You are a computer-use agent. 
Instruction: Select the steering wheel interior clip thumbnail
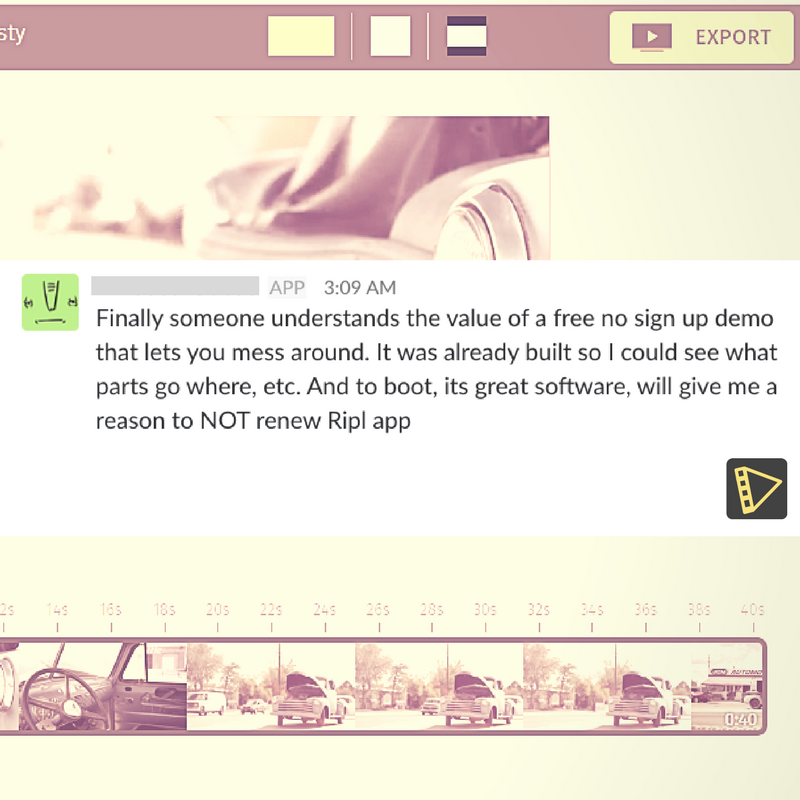pos(103,686)
